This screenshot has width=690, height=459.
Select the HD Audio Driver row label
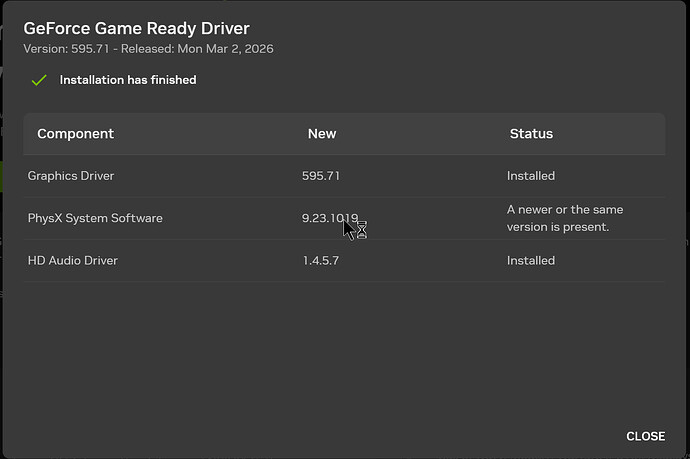click(73, 260)
